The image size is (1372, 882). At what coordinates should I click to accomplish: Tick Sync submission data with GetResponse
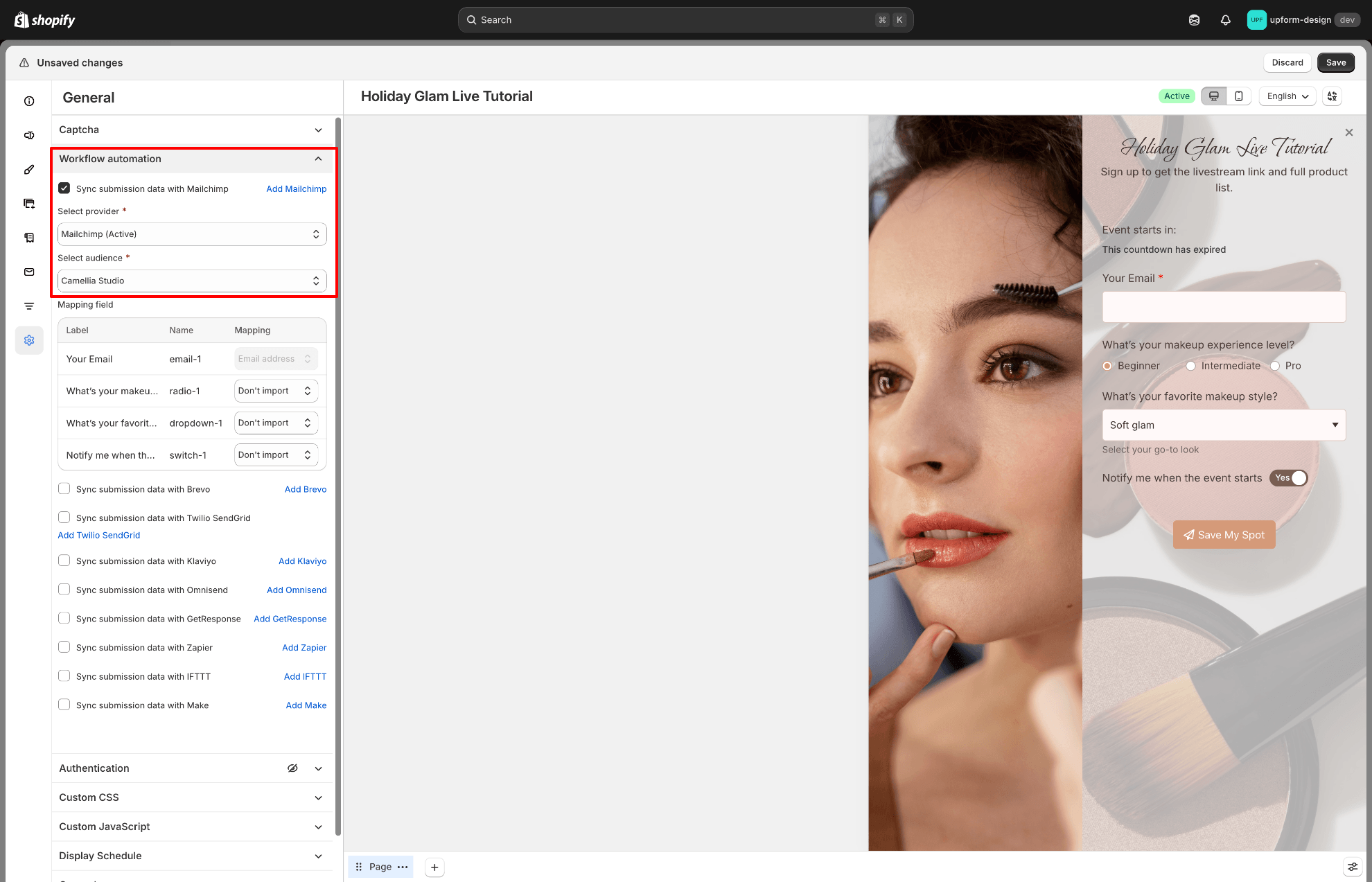64,619
